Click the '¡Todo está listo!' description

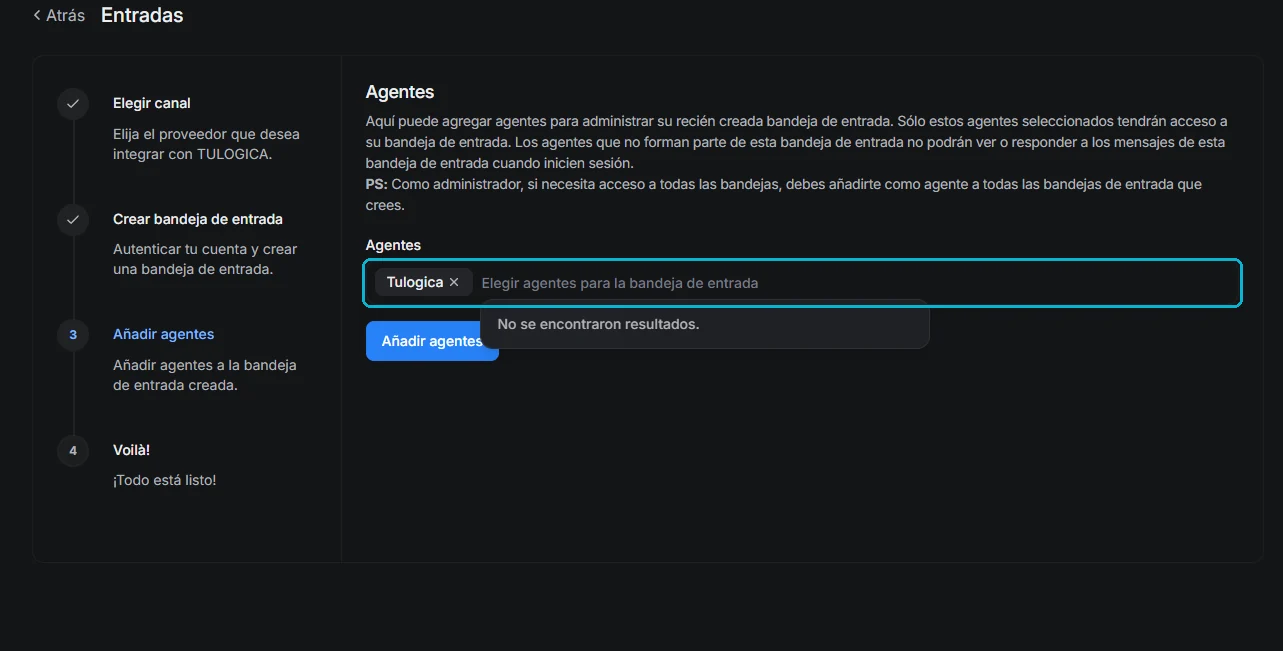165,480
